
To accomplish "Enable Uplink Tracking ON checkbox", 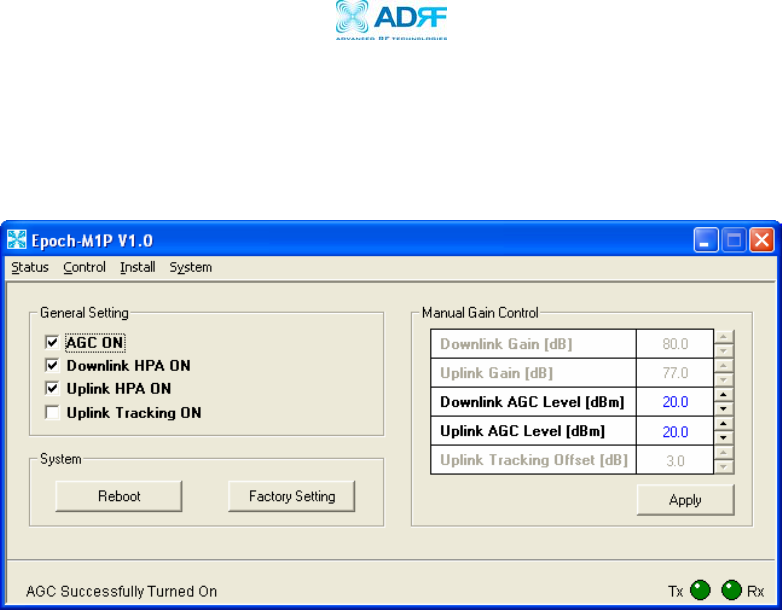I will click(52, 412).
